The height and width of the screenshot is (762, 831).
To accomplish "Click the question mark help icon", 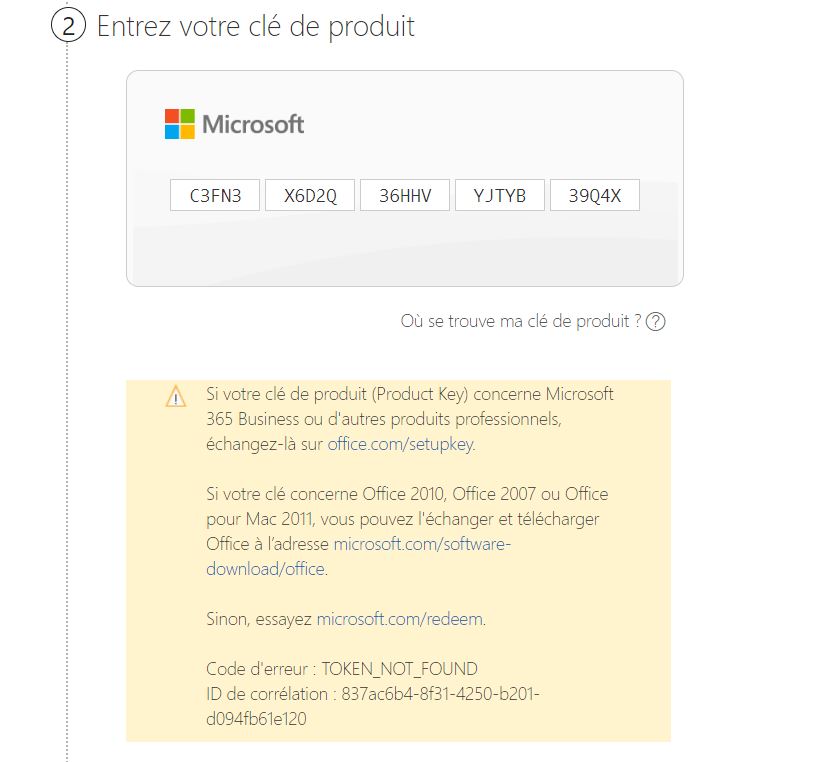I will click(x=656, y=322).
